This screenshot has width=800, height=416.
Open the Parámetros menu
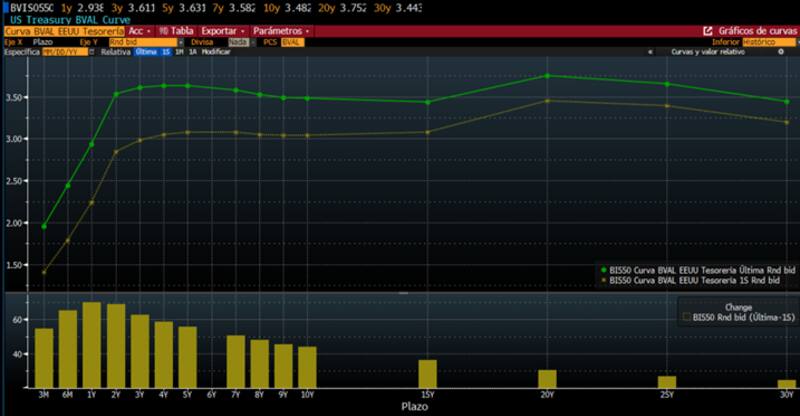(x=280, y=31)
